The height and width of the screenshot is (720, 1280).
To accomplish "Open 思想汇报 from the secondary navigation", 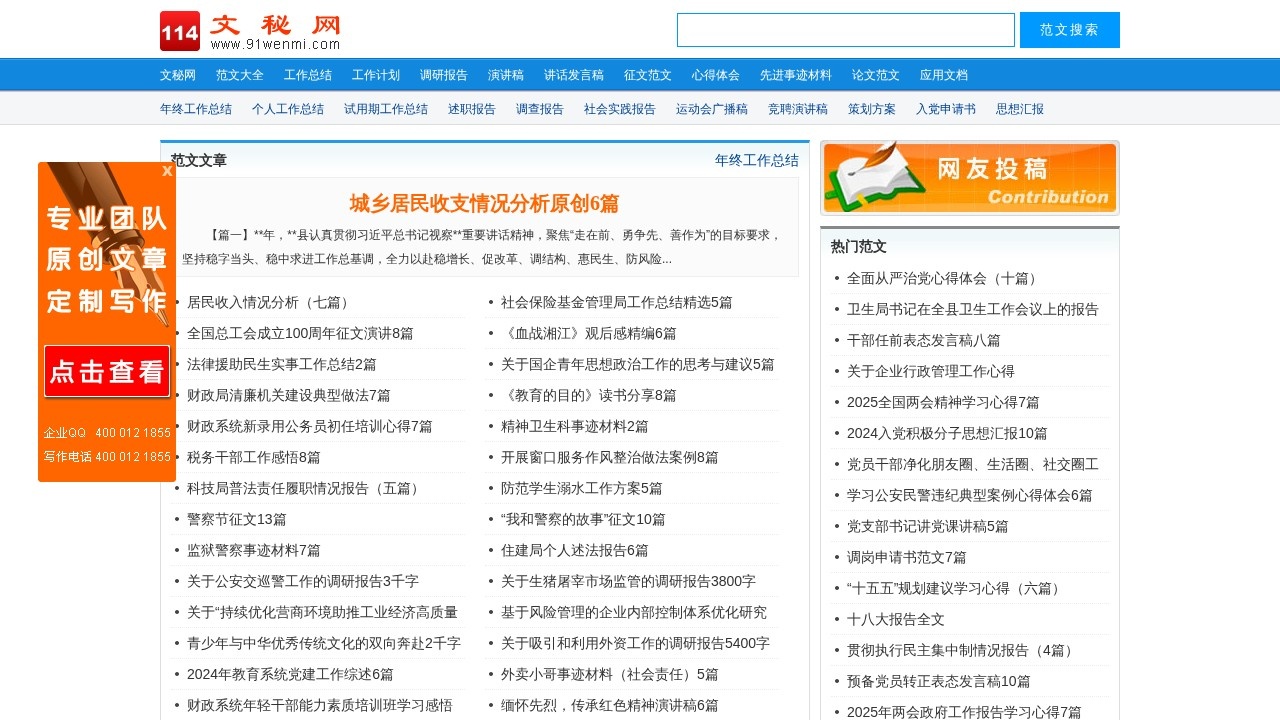I will coord(1021,109).
